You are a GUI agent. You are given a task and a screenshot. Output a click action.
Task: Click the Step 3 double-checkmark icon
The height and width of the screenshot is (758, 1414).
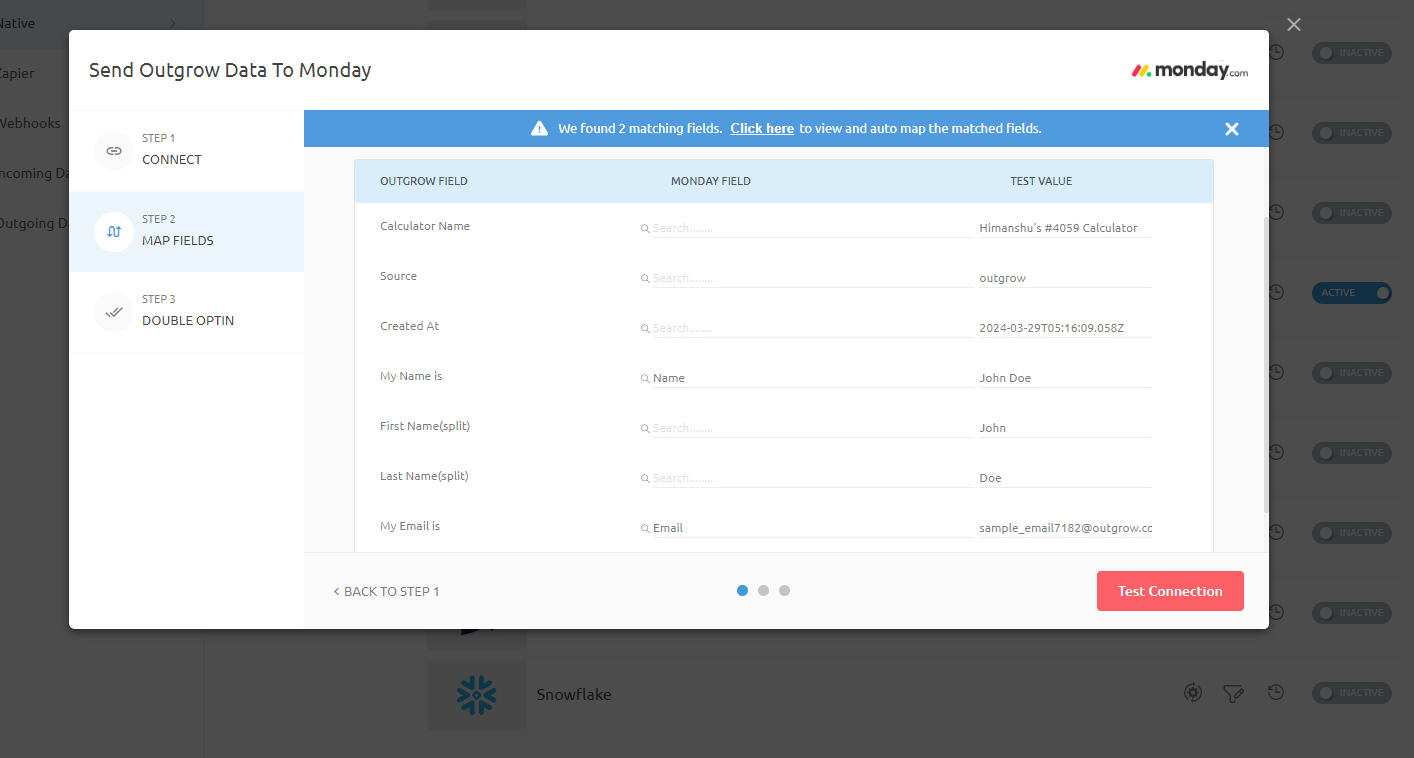click(x=114, y=311)
